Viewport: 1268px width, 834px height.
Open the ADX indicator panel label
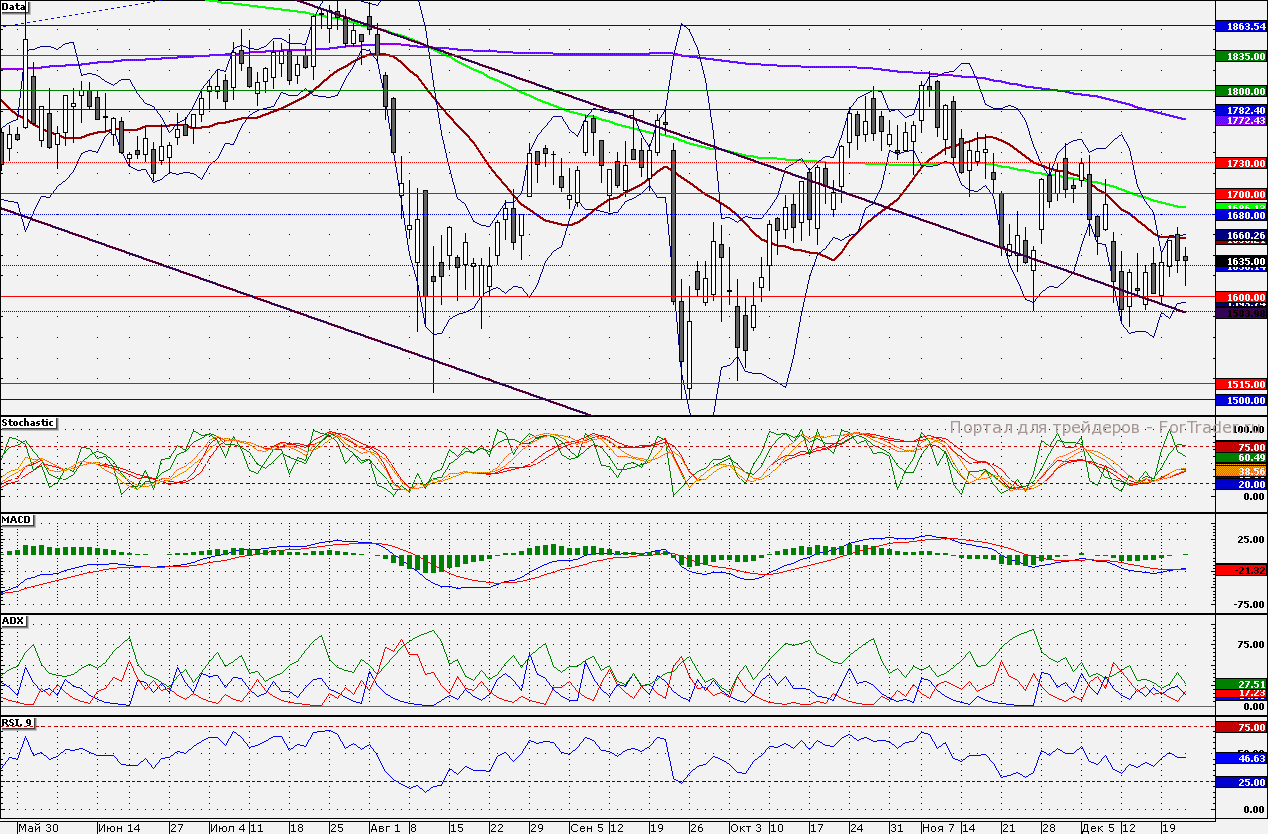[13, 621]
